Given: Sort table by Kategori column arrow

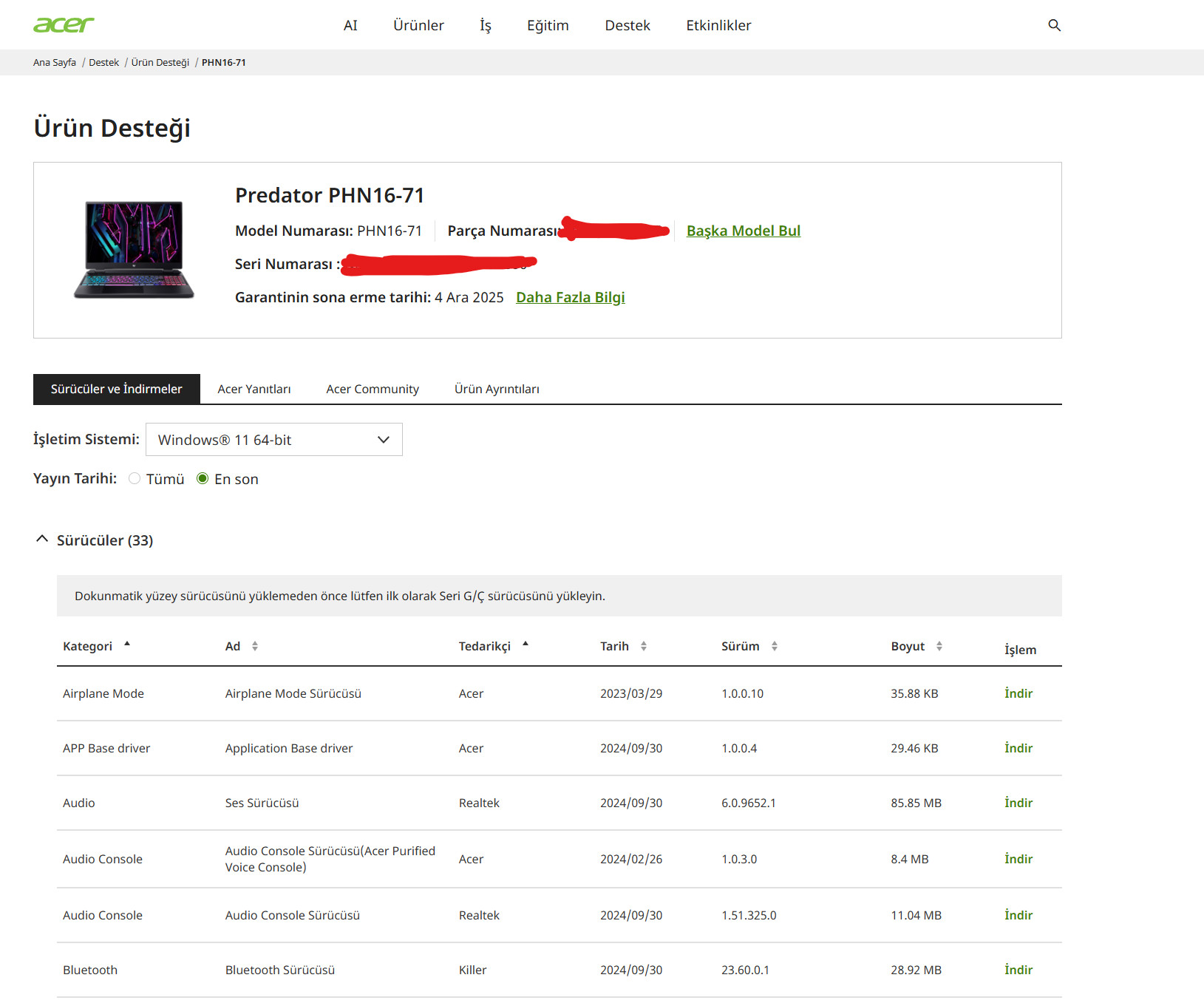Looking at the screenshot, I should [x=127, y=644].
